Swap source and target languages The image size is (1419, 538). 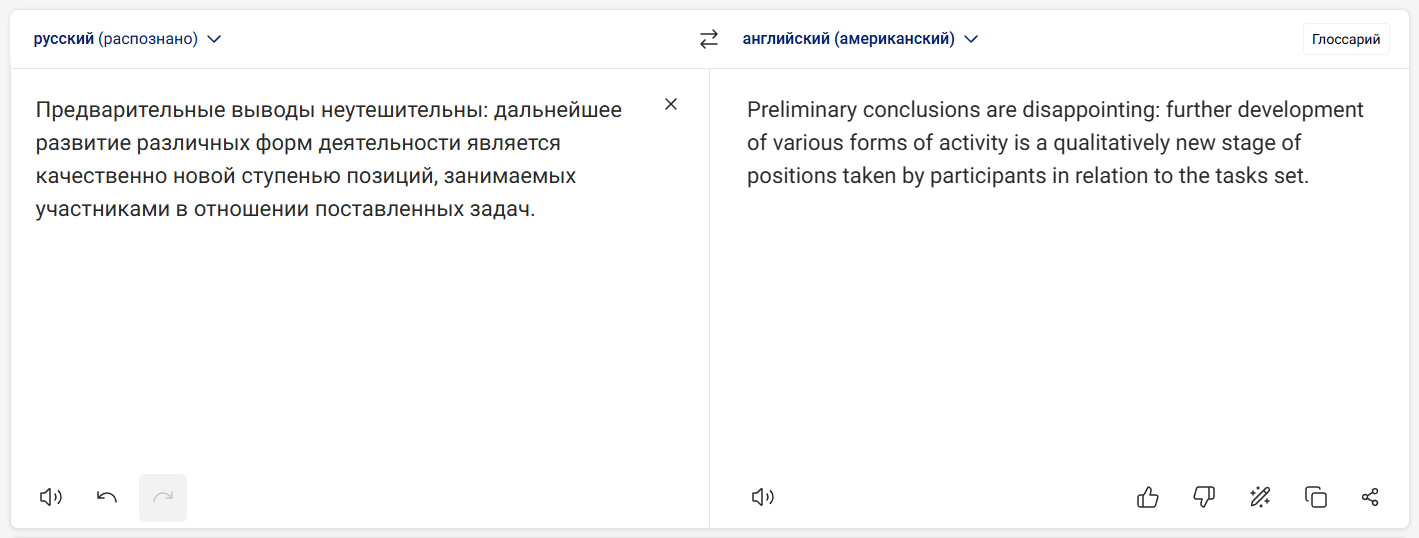(709, 39)
